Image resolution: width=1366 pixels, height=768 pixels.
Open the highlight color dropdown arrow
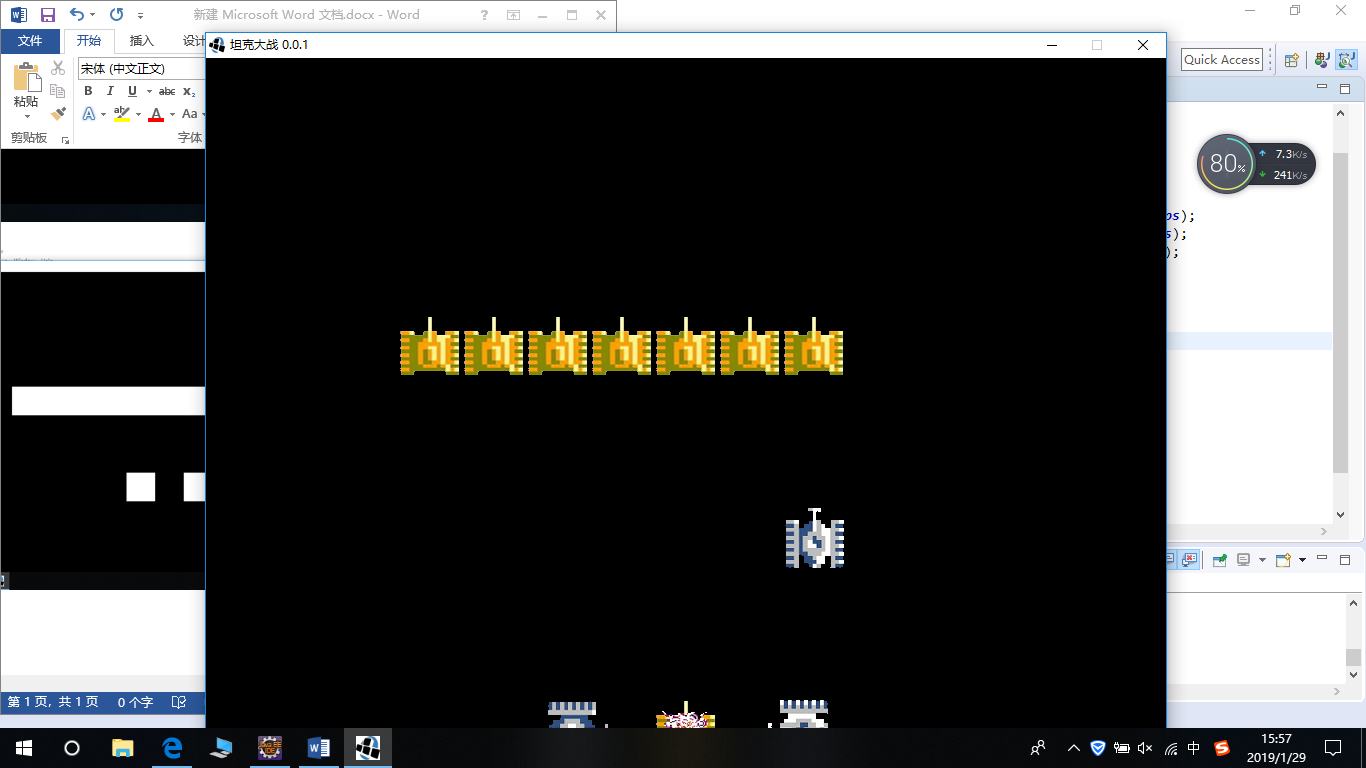point(137,114)
